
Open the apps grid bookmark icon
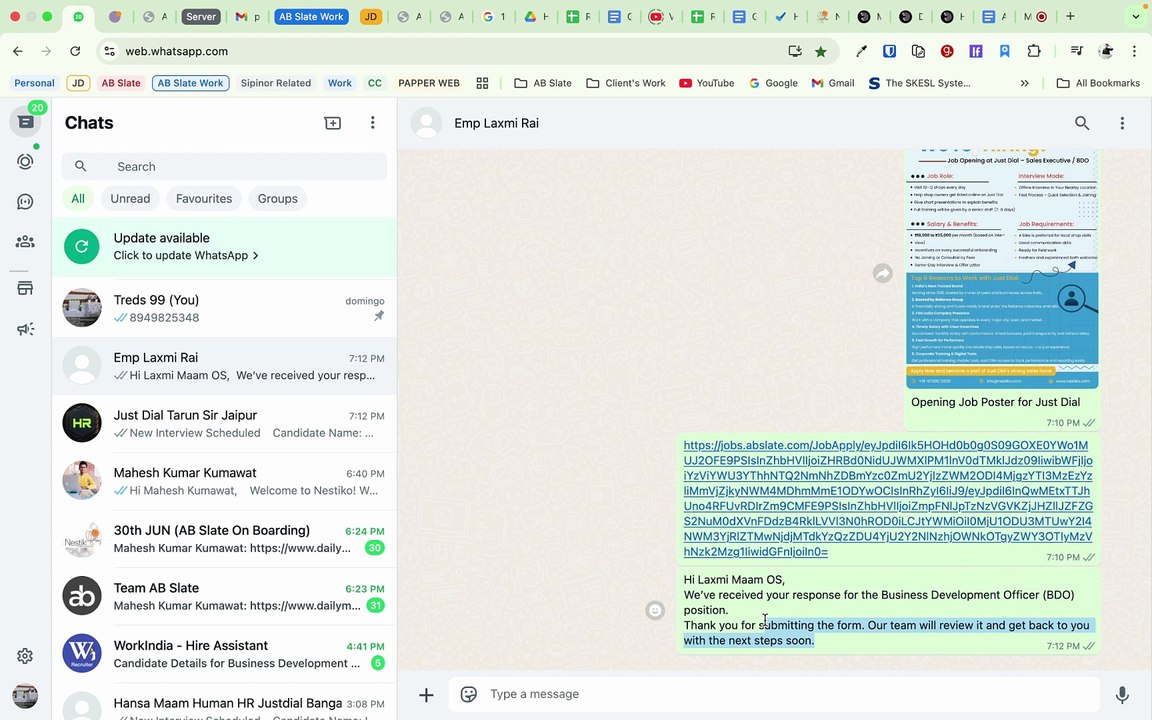point(482,83)
